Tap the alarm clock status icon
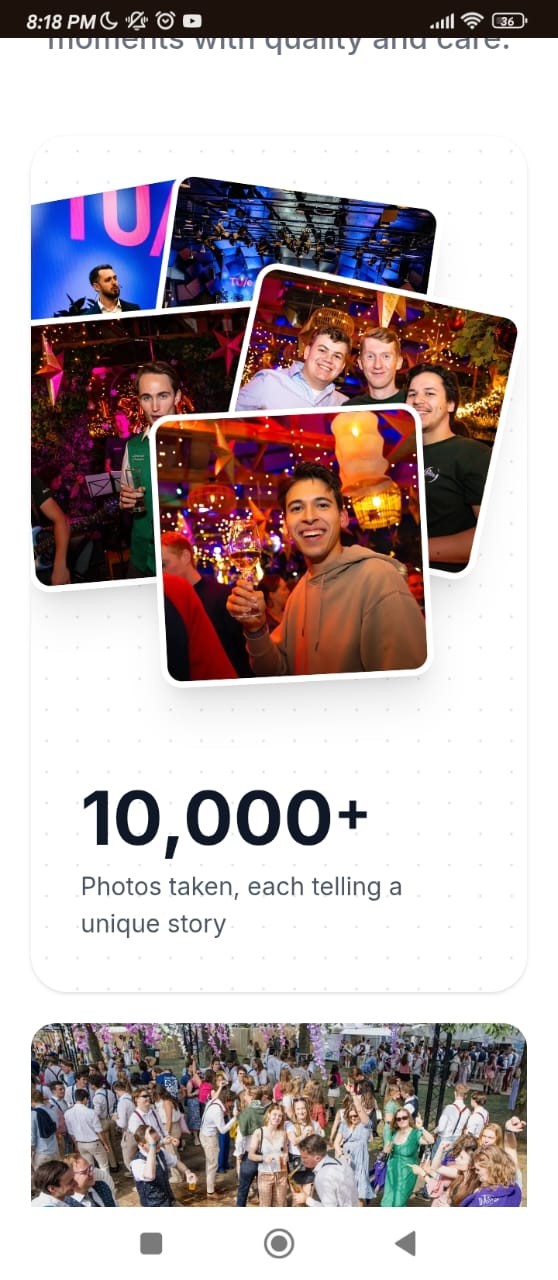Viewport: 558px width, 1280px height. (x=165, y=20)
